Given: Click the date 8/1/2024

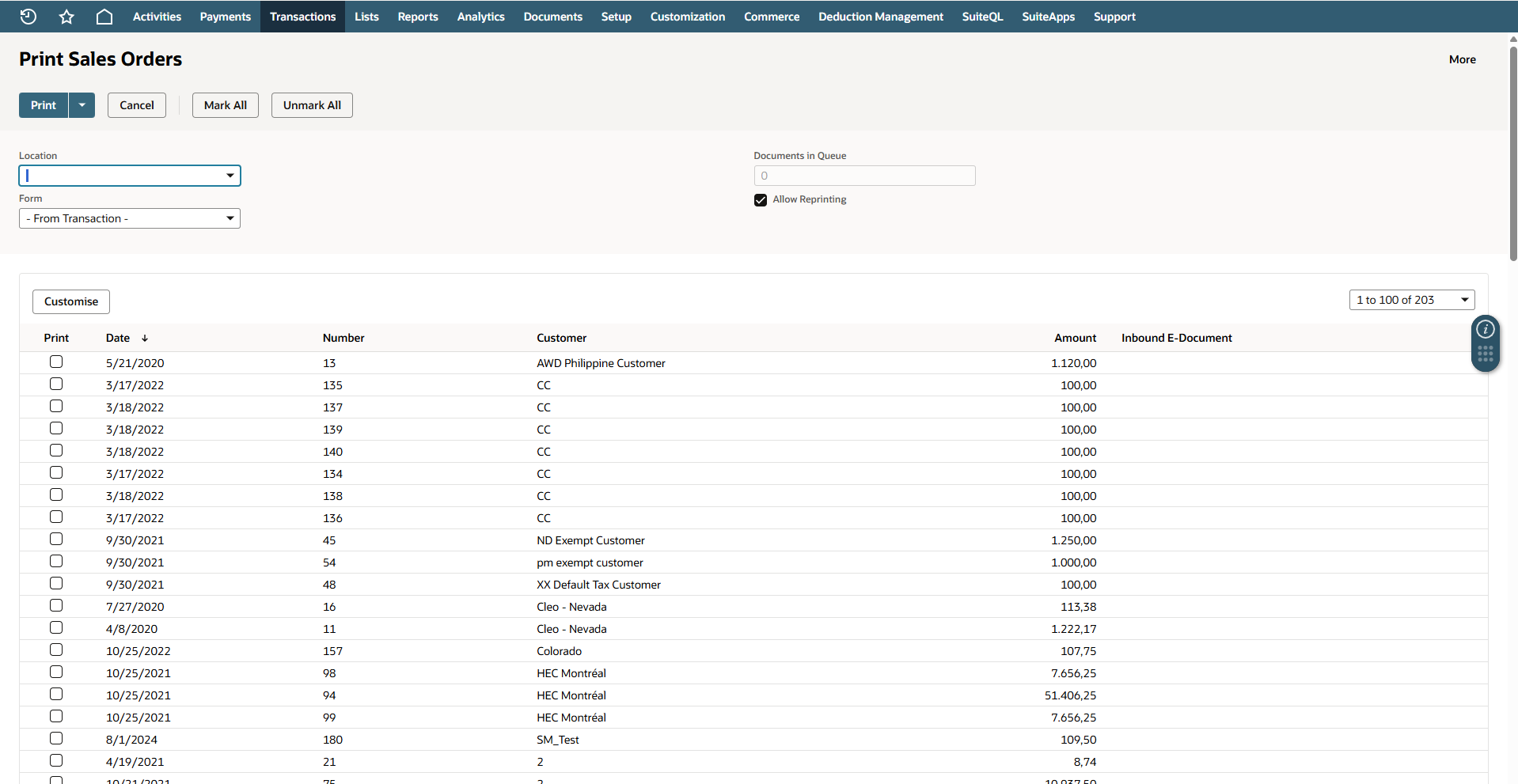Looking at the screenshot, I should coord(132,740).
